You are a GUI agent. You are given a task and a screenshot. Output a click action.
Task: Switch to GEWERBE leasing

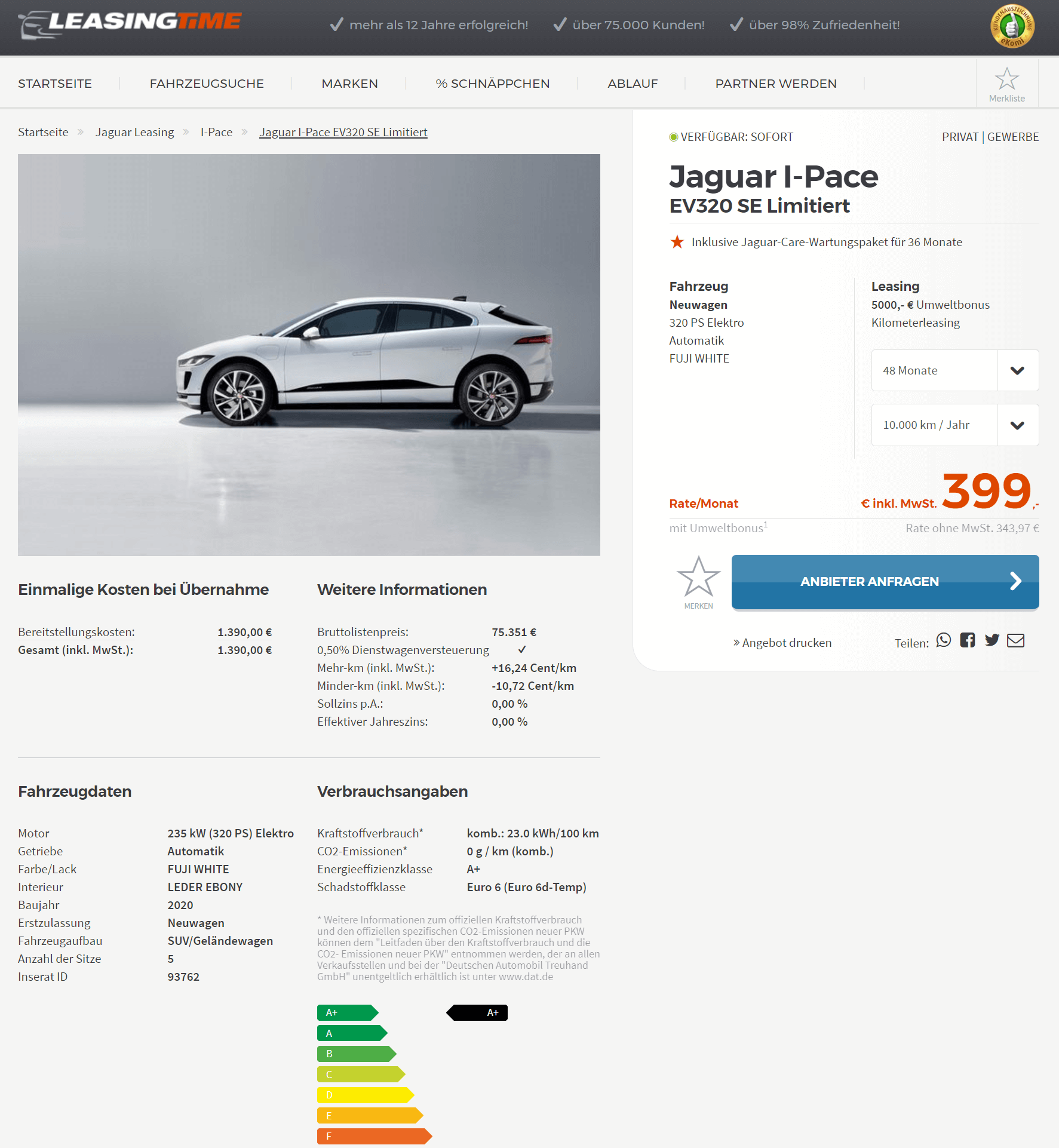1013,137
